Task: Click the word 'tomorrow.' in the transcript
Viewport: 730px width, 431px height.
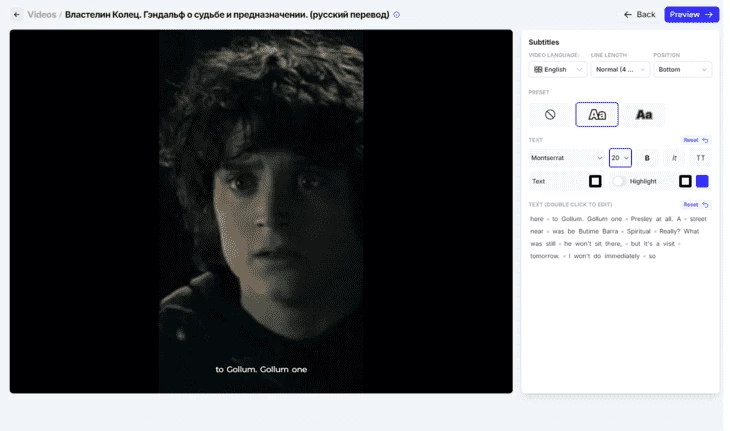Action: pos(545,256)
